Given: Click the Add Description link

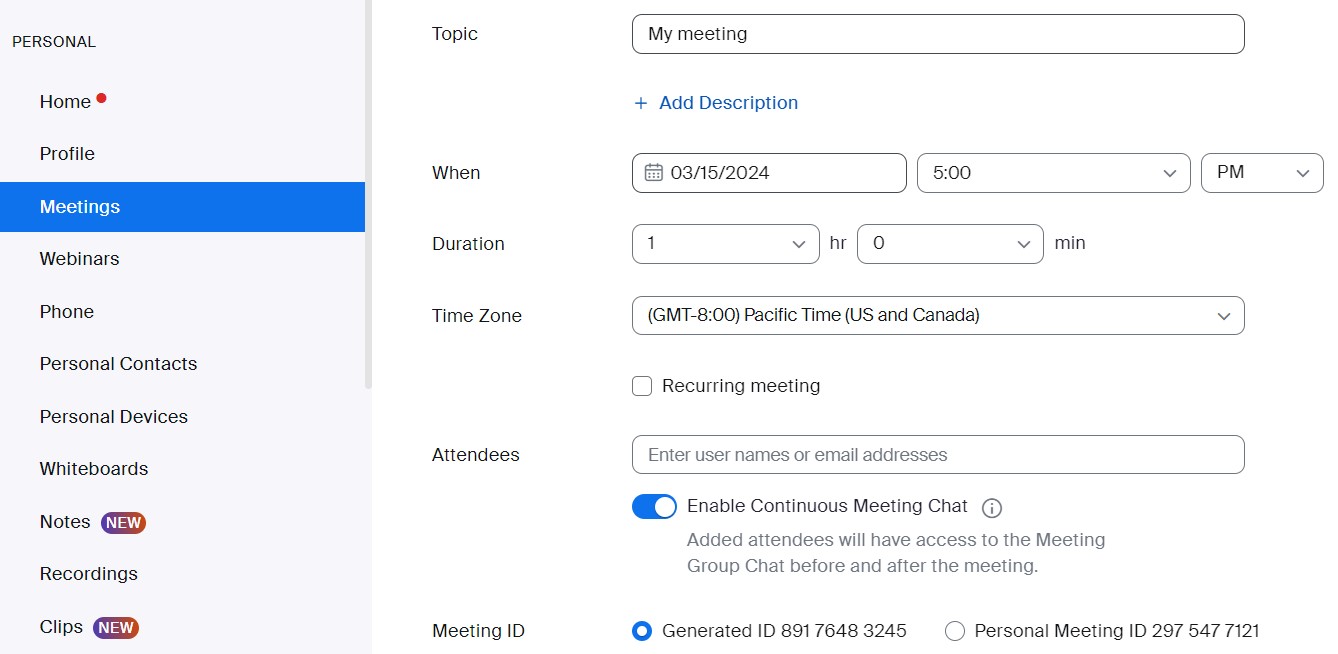Looking at the screenshot, I should 728,103.
